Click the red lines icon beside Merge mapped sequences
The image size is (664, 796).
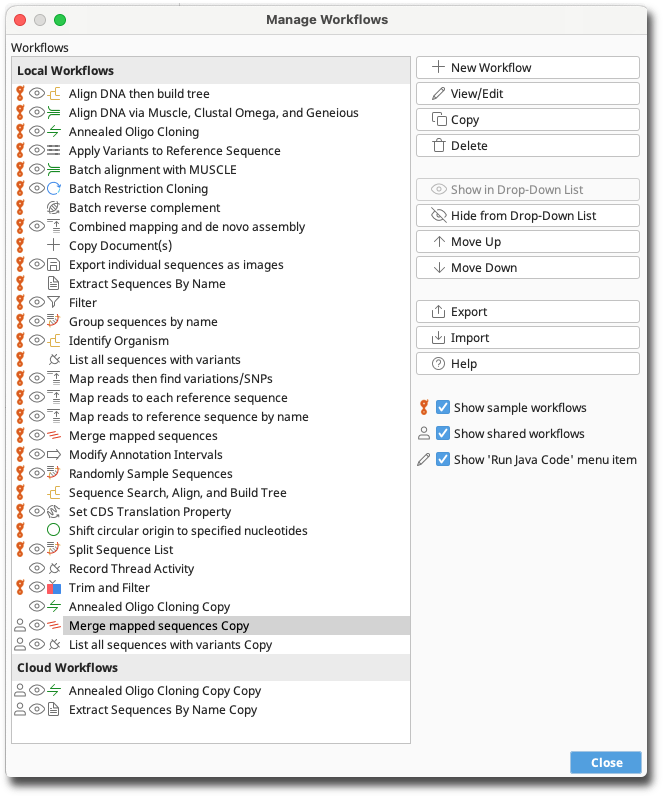point(54,436)
